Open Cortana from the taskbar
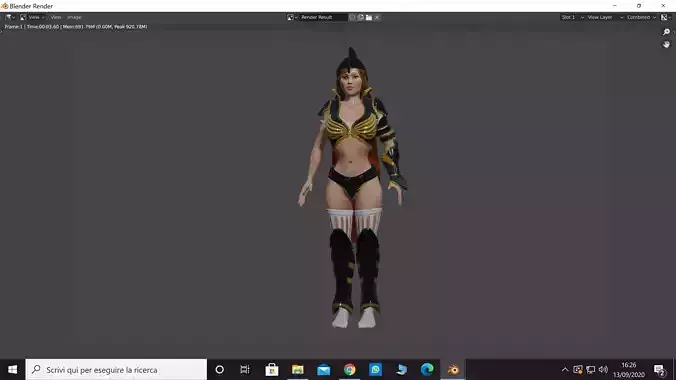Screen dimensions: 676x380 click(x=219, y=370)
